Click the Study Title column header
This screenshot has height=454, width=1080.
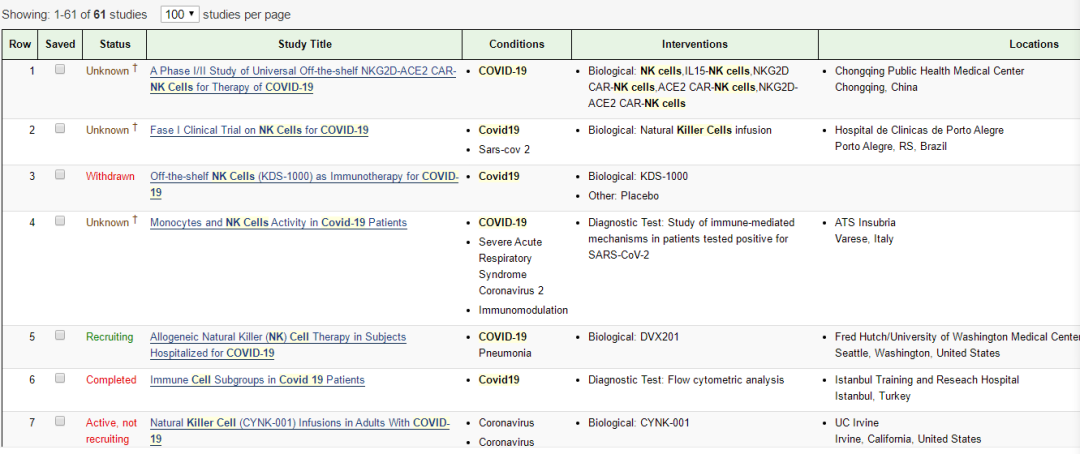pyautogui.click(x=304, y=44)
